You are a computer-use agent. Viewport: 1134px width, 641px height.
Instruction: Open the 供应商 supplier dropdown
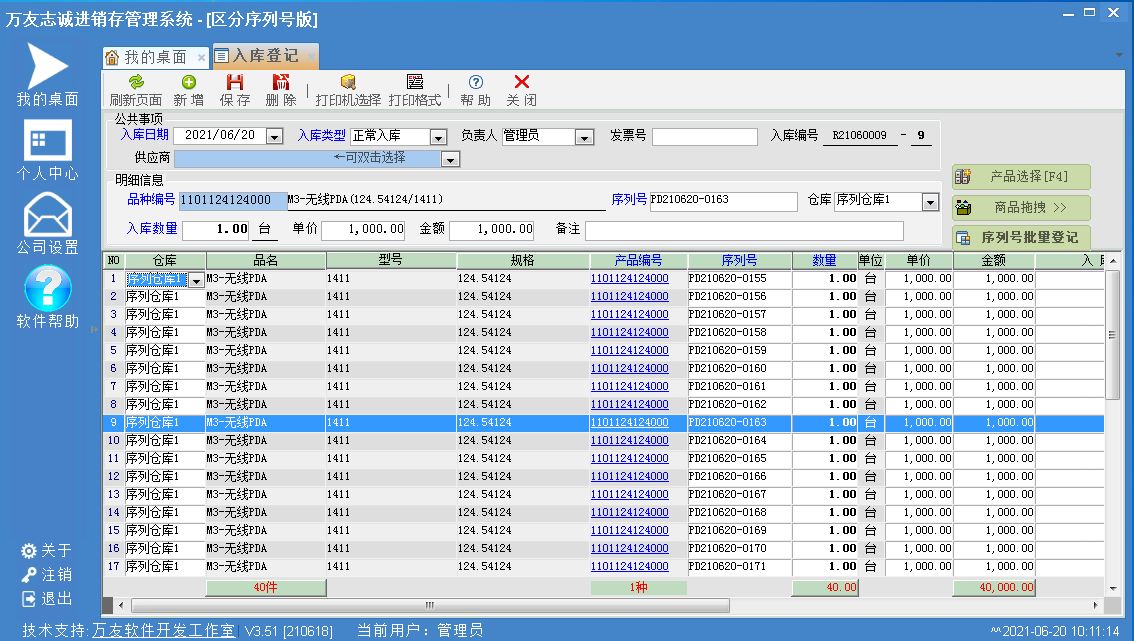(450, 159)
